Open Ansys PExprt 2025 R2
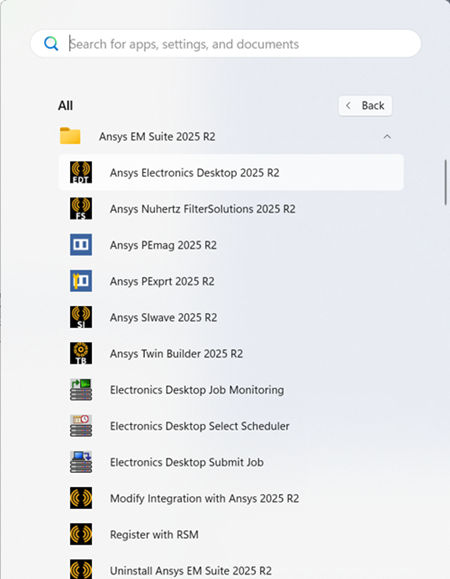 pos(231,281)
